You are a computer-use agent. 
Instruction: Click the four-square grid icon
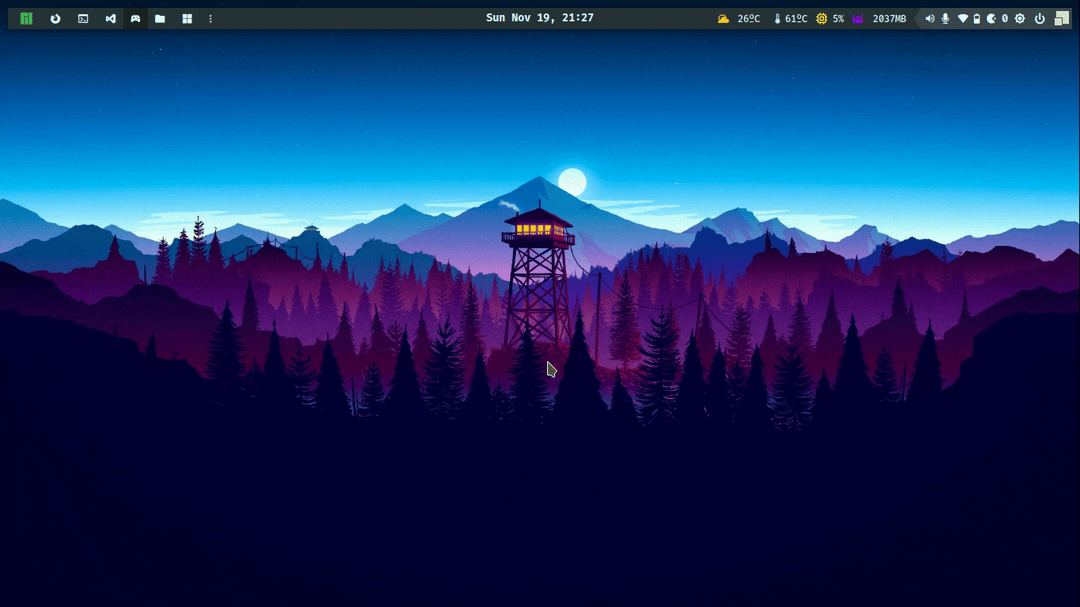click(187, 19)
